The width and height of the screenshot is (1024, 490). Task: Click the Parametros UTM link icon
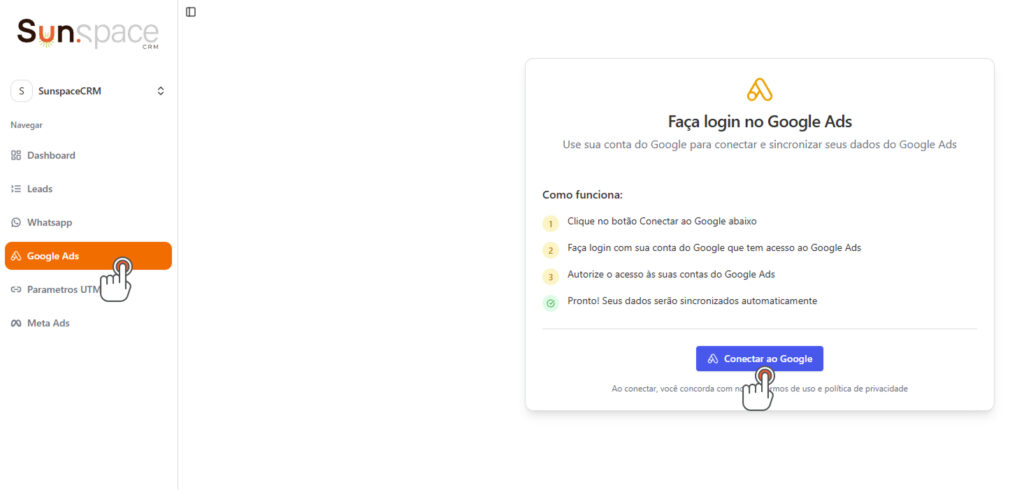(16, 289)
